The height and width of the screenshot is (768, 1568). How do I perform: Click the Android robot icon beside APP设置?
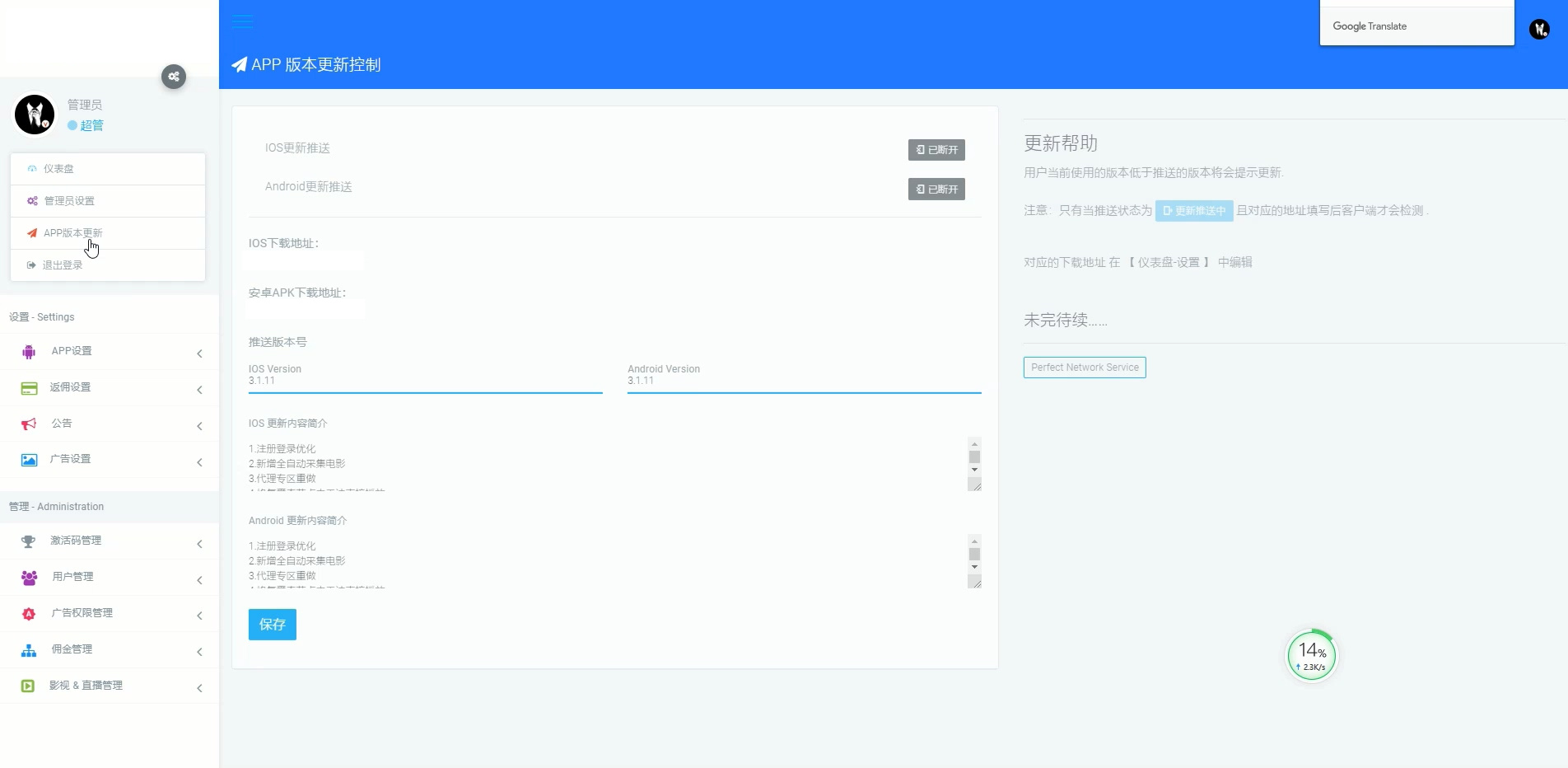coord(29,352)
